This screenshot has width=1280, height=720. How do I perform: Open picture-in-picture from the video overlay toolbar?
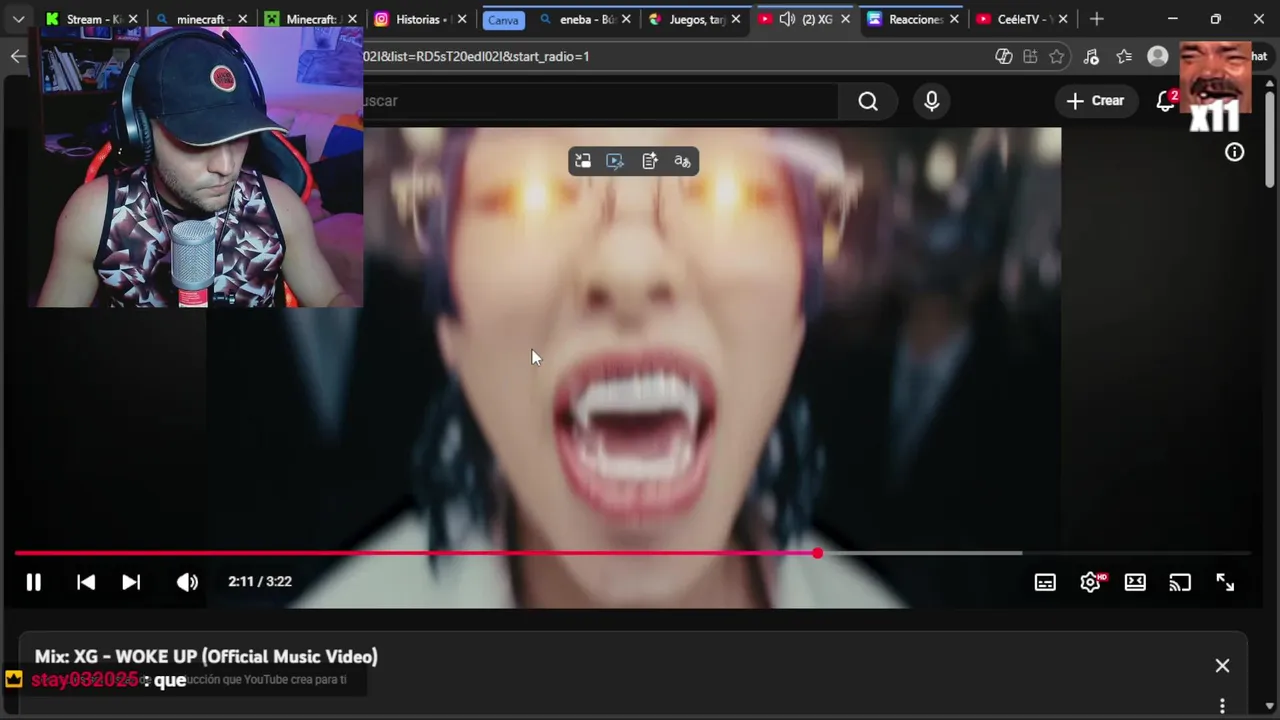click(x=583, y=161)
